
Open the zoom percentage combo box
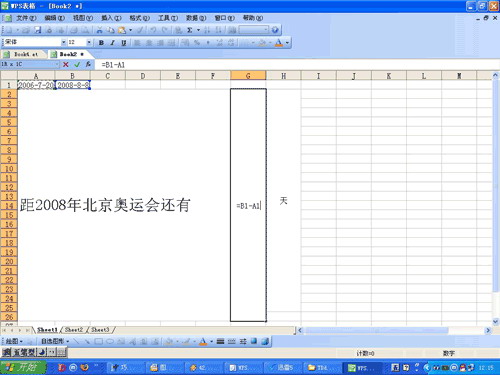point(254,30)
